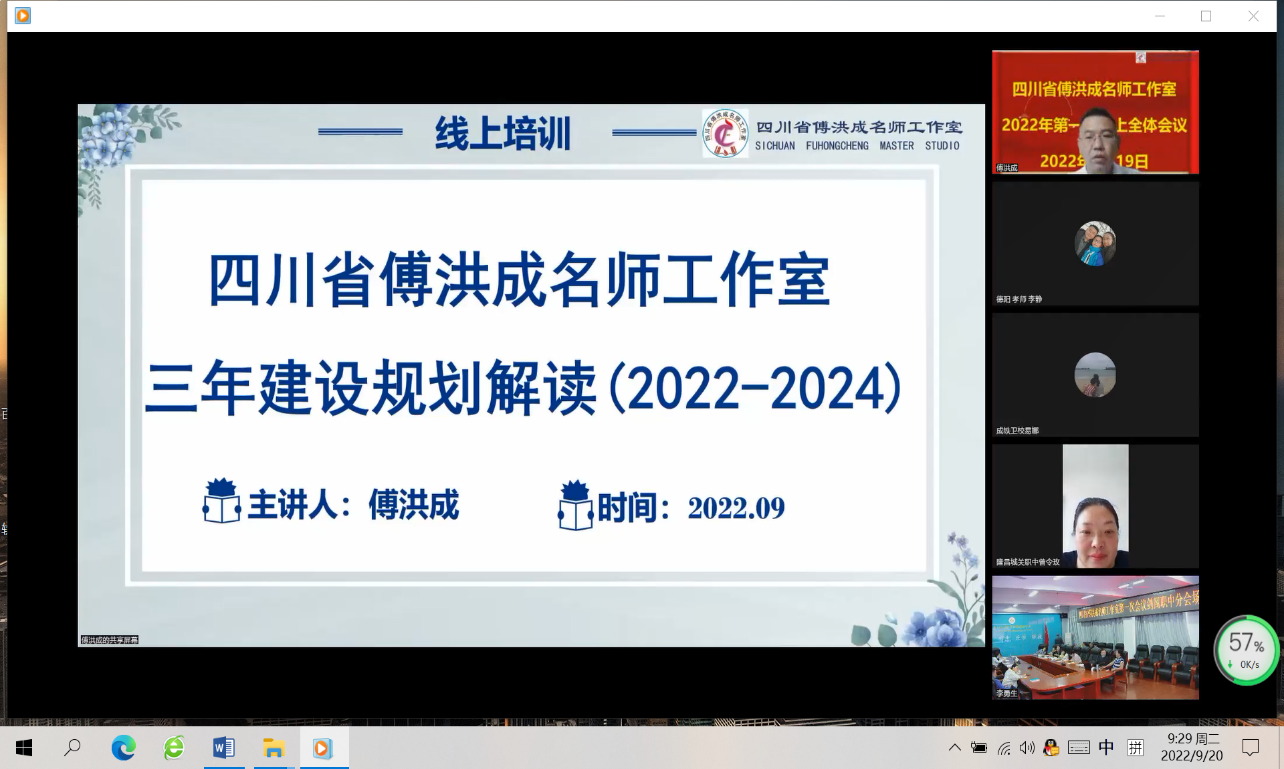Click the player app icon in title bar
Viewport: 1284px width, 769px height.
[22, 15]
